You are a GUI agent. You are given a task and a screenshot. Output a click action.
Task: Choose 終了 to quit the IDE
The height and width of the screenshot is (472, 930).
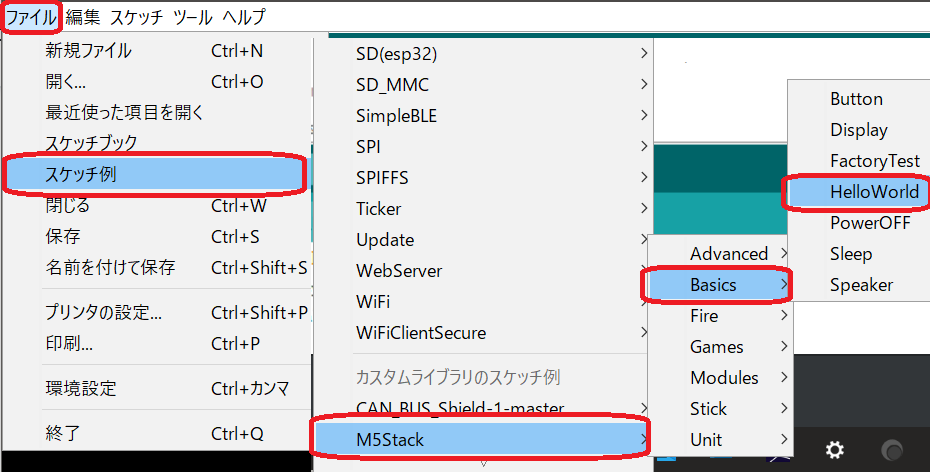[x=63, y=434]
